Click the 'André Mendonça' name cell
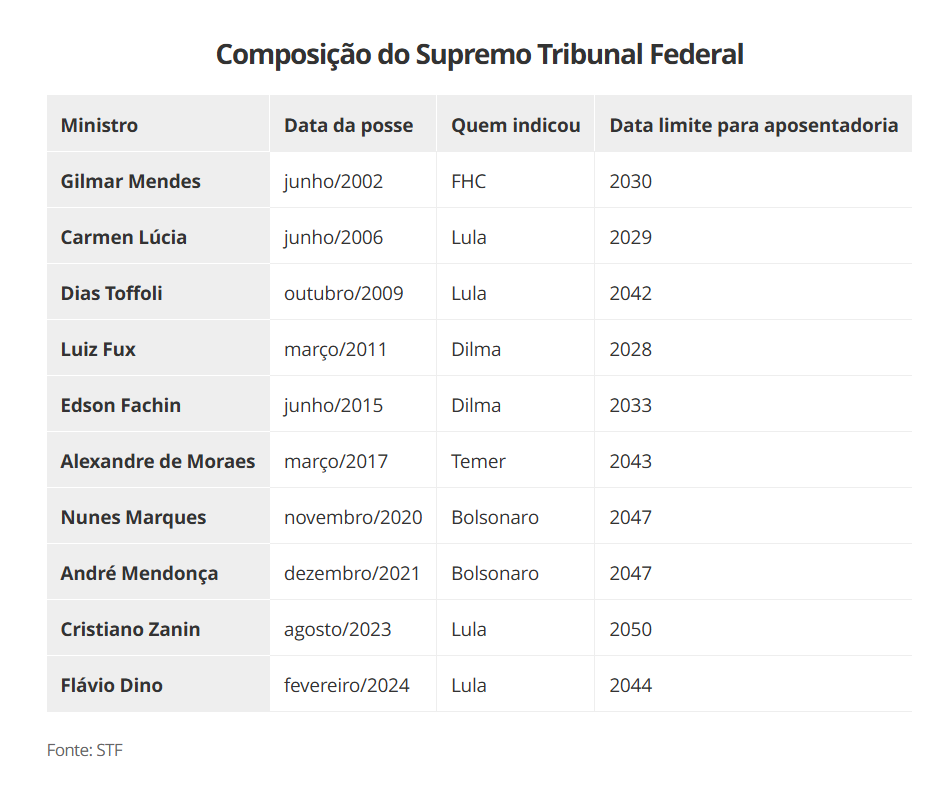935x788 pixels. pyautogui.click(x=139, y=573)
